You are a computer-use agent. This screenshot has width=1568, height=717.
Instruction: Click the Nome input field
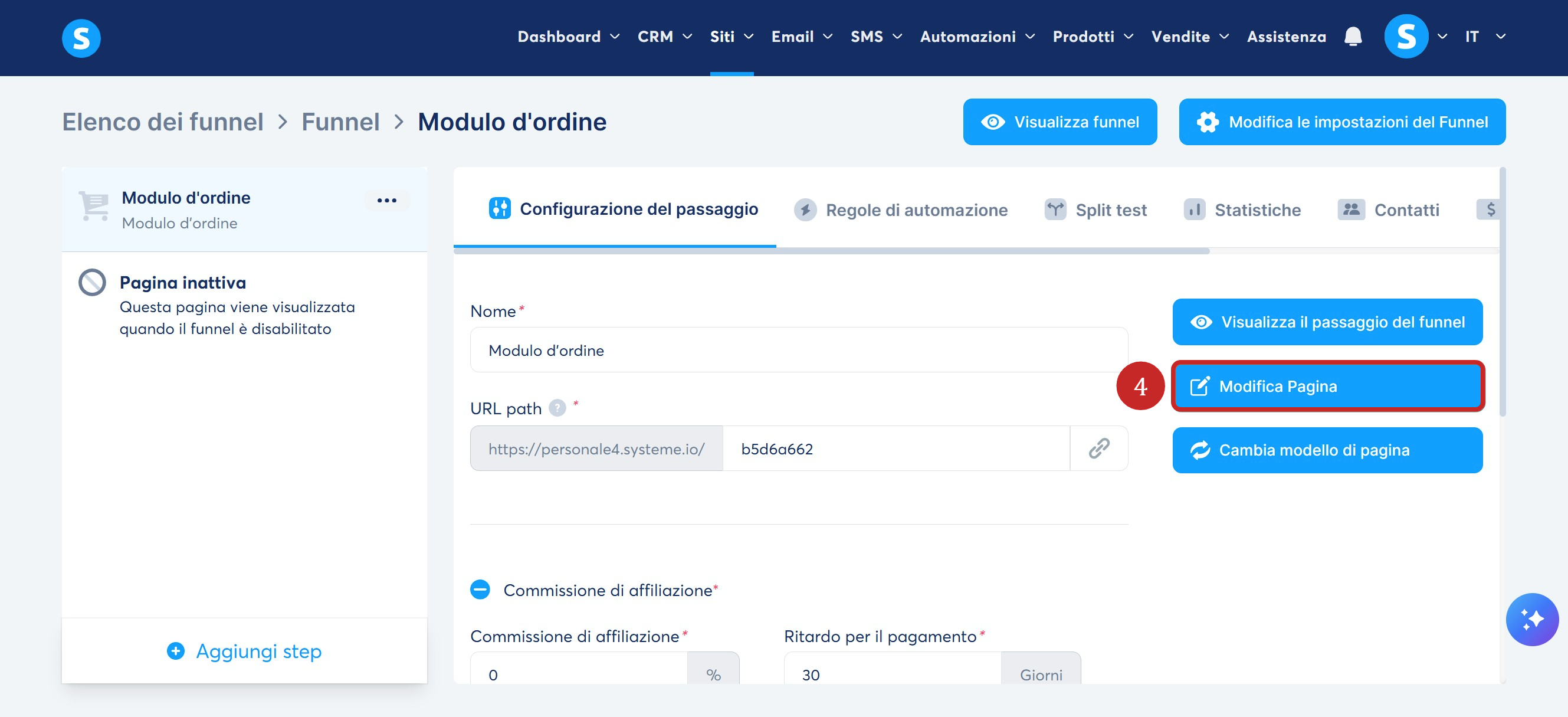click(x=799, y=350)
